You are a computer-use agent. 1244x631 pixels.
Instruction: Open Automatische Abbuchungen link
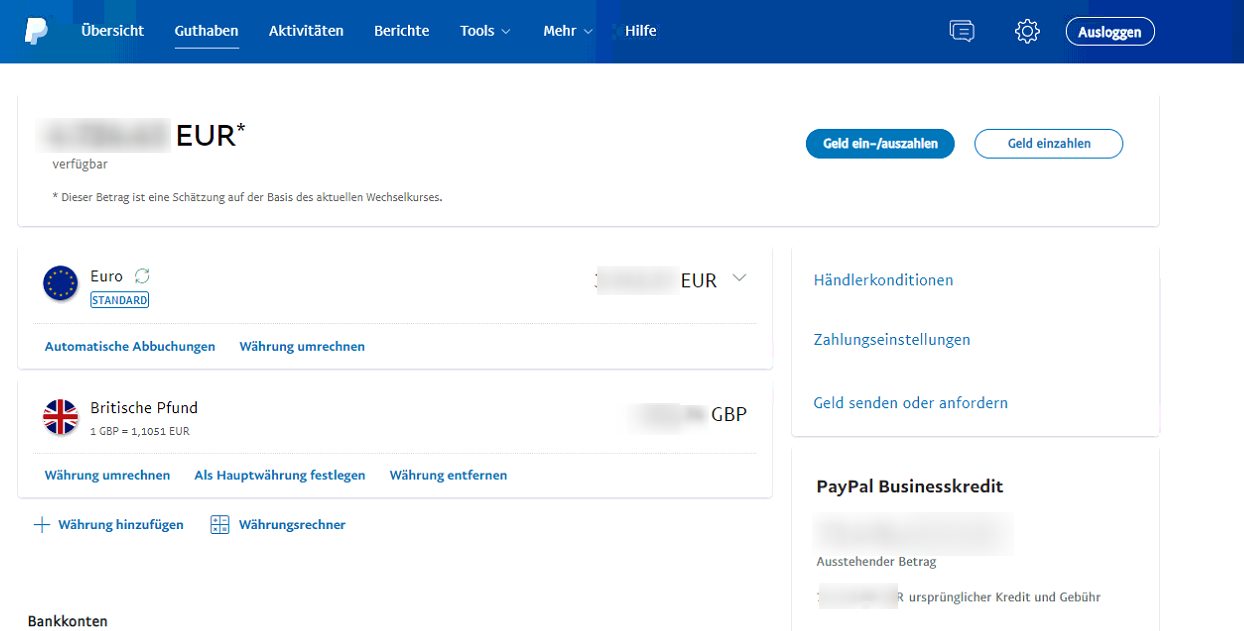(130, 347)
